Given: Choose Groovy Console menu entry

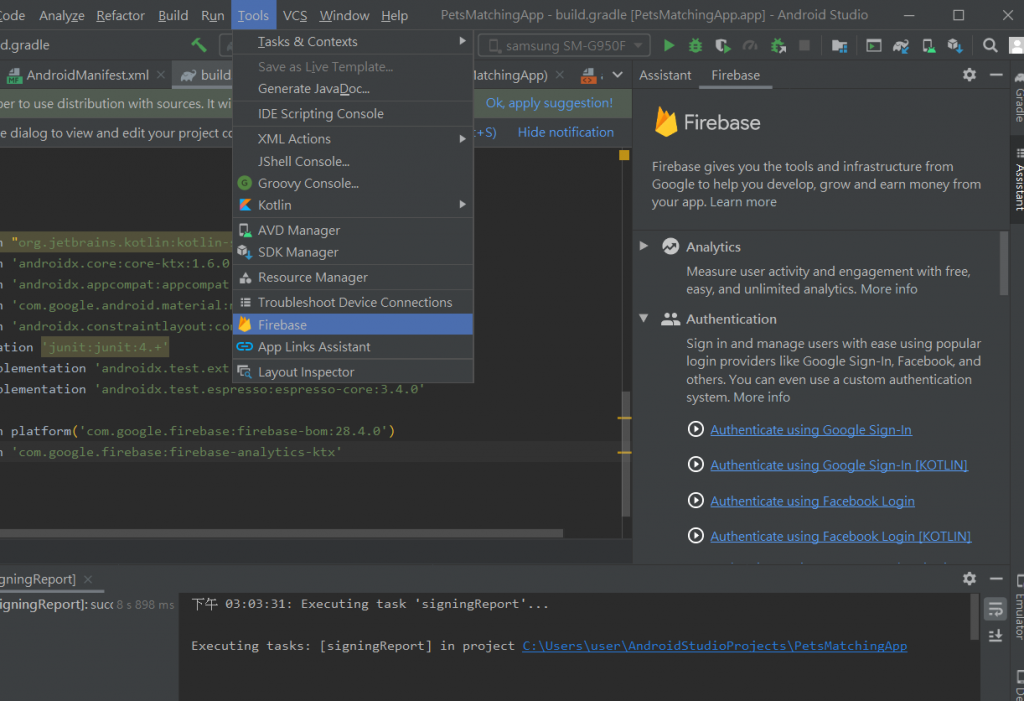Looking at the screenshot, I should pyautogui.click(x=353, y=184).
